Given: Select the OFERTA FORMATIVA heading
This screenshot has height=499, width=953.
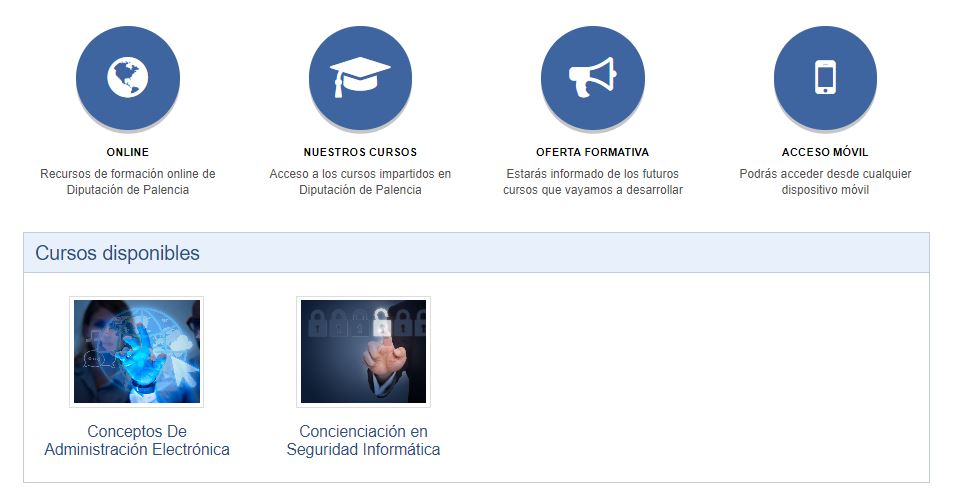Looking at the screenshot, I should click(x=593, y=152).
